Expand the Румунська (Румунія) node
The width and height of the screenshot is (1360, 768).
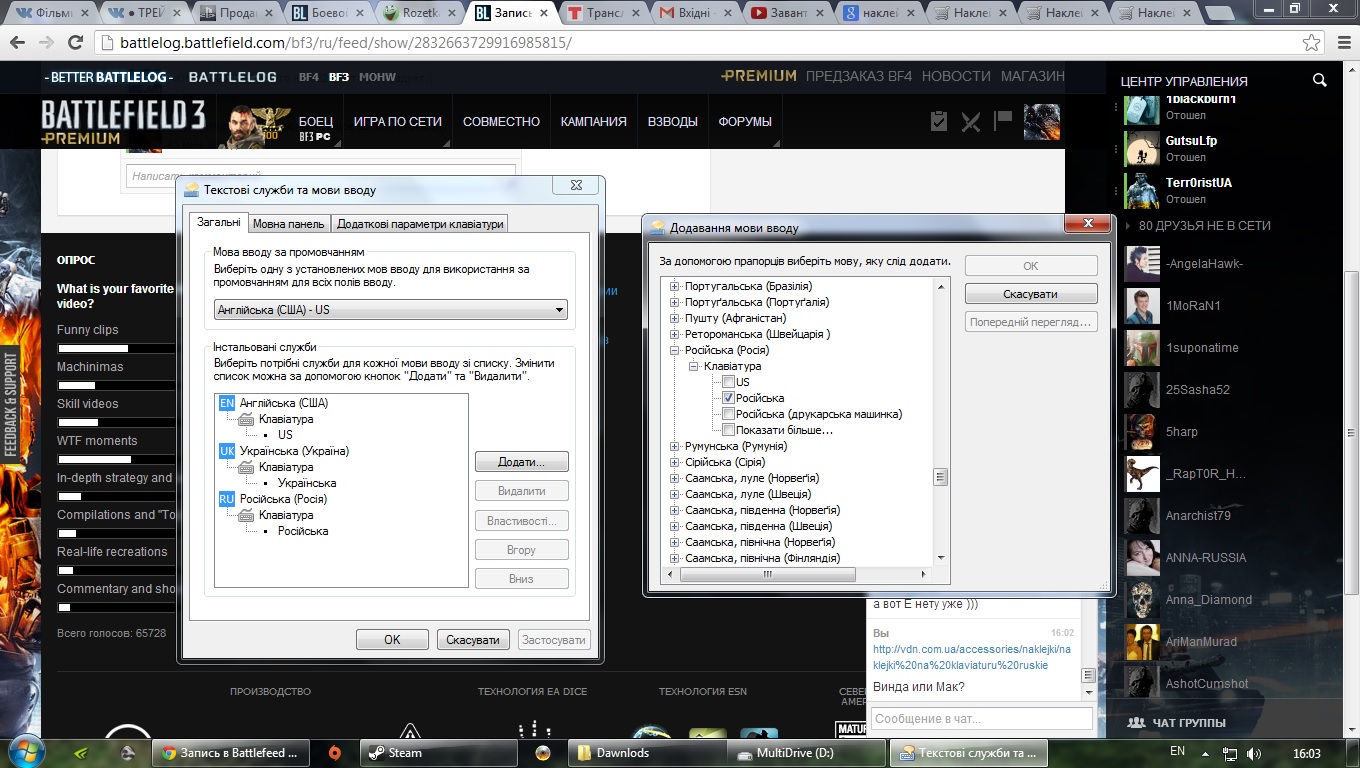(676, 447)
